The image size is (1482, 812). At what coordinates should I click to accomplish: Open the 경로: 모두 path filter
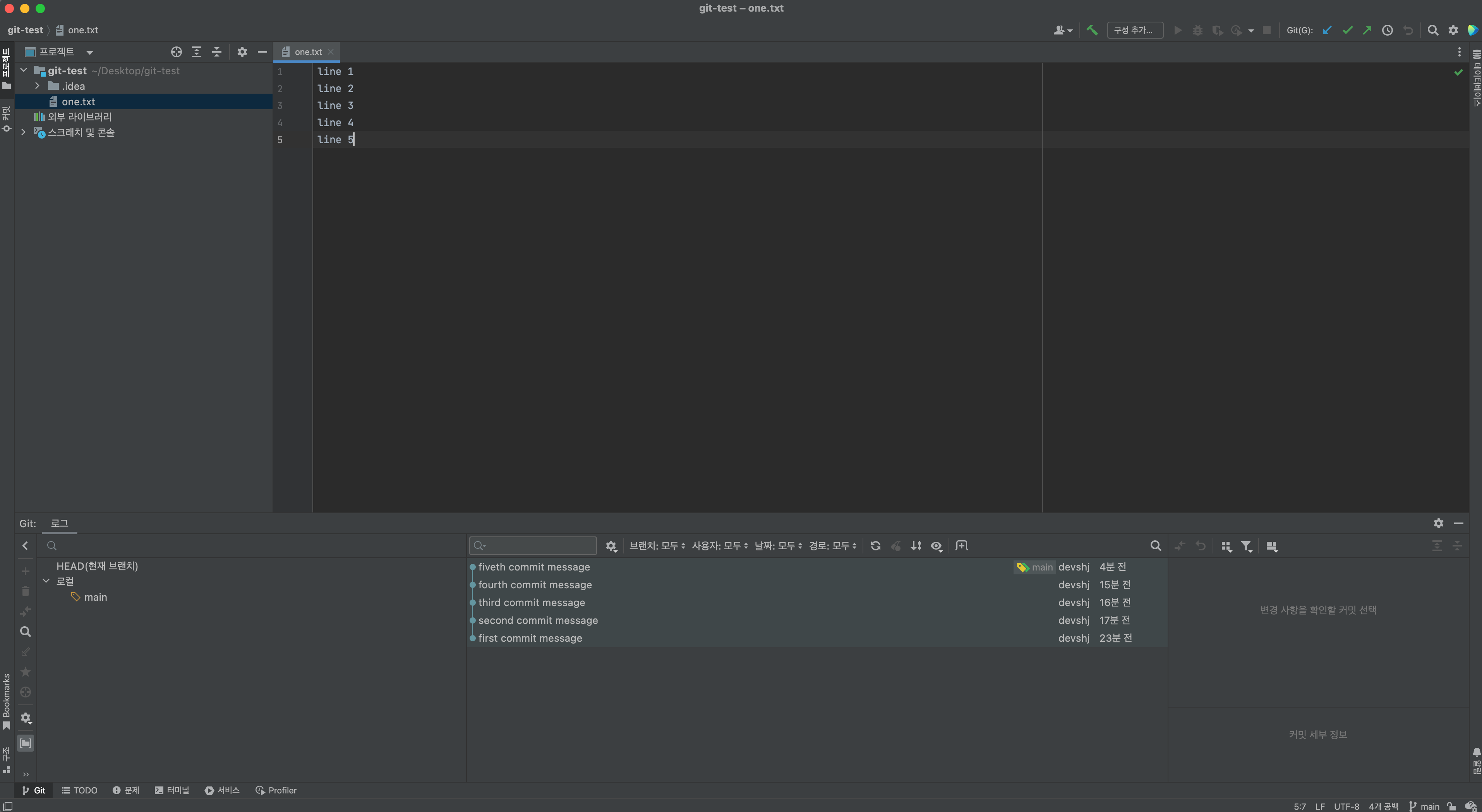coord(832,546)
